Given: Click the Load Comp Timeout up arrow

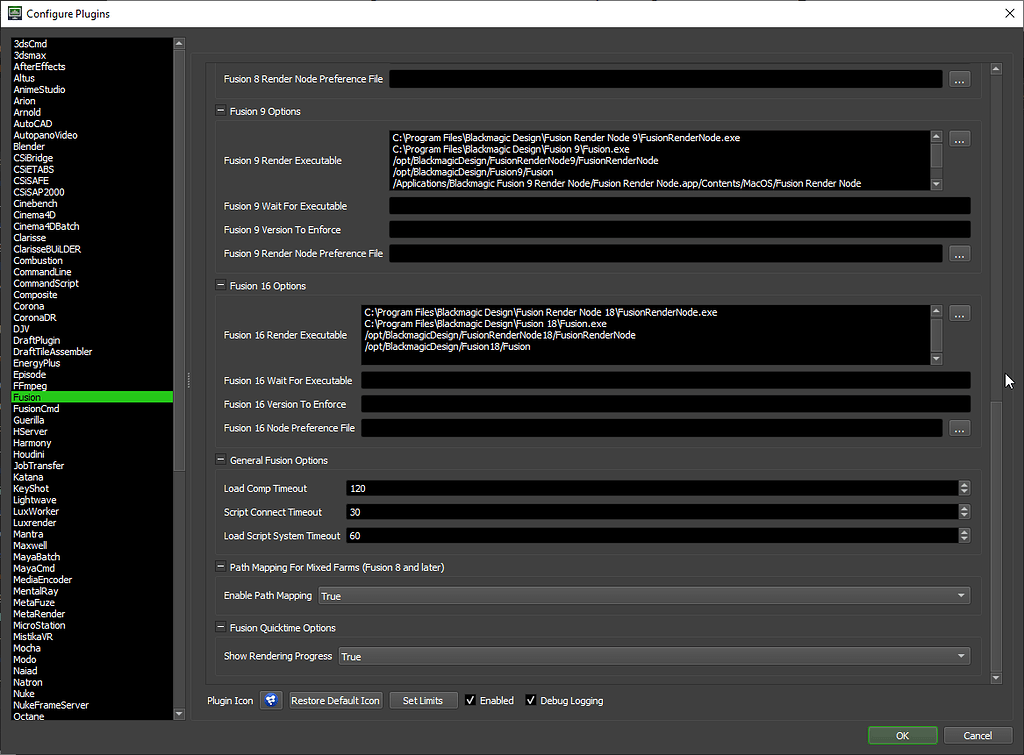Looking at the screenshot, I should point(963,484).
